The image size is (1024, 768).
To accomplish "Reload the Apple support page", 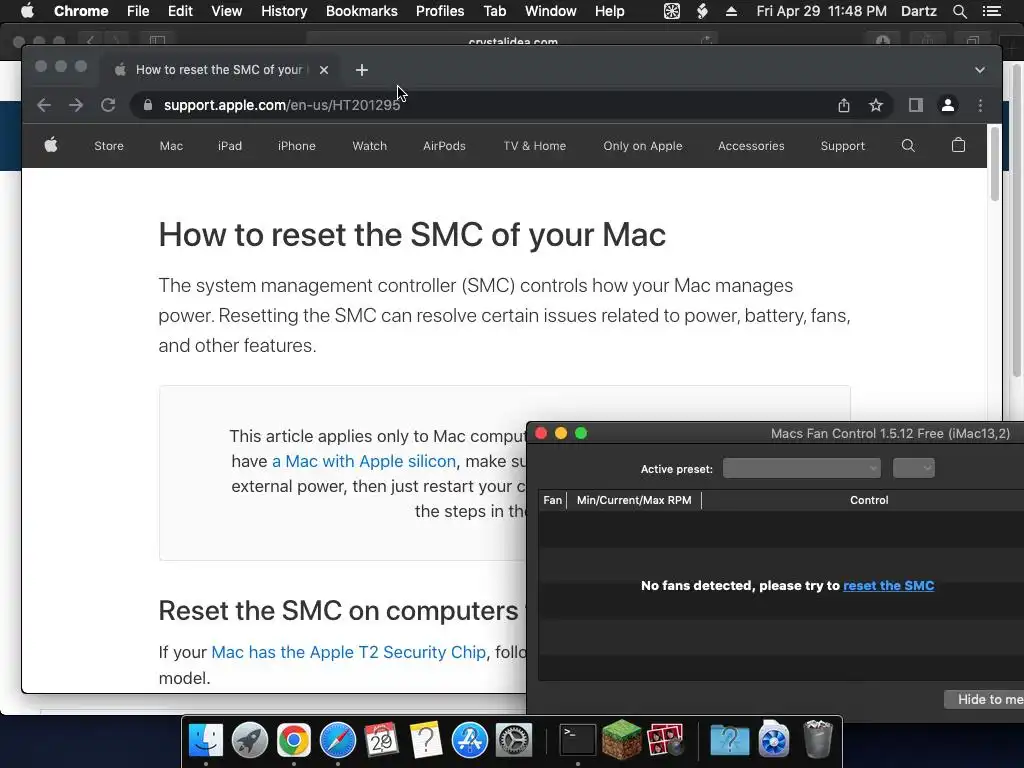I will click(x=108, y=105).
